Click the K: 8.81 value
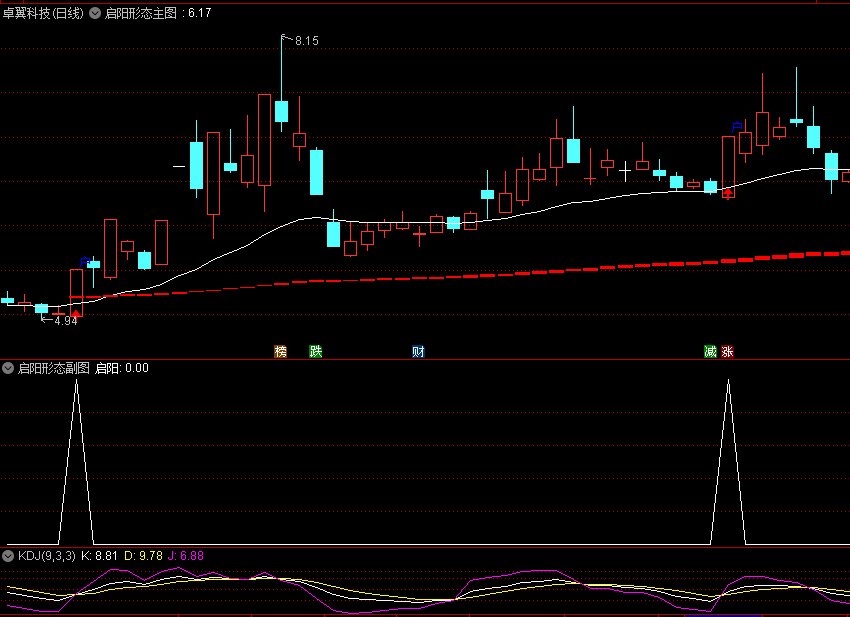The width and height of the screenshot is (850, 617). click(x=99, y=556)
